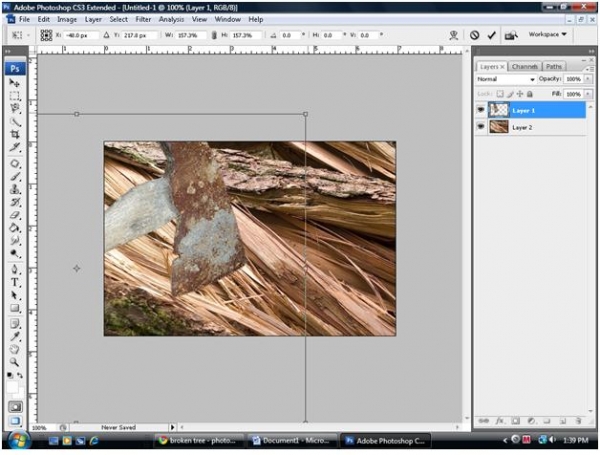Select the Hand tool
This screenshot has height=455, width=600.
[15, 349]
